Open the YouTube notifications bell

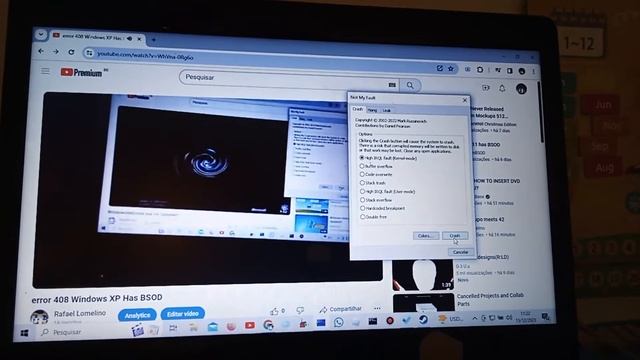pos(502,88)
